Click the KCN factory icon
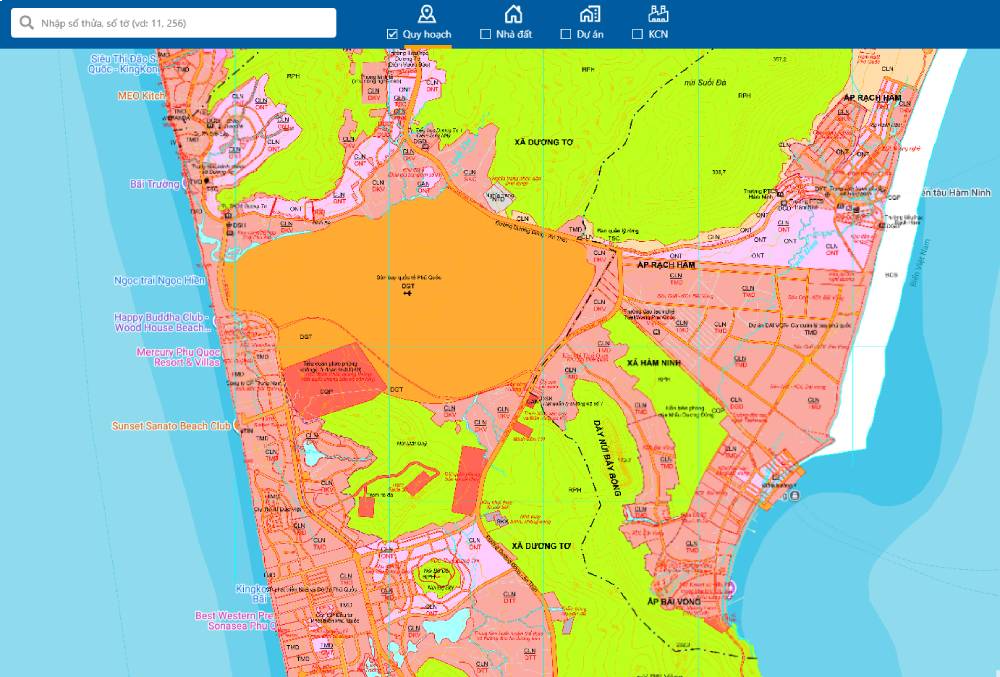Viewport: 1000px width, 677px height. [657, 13]
